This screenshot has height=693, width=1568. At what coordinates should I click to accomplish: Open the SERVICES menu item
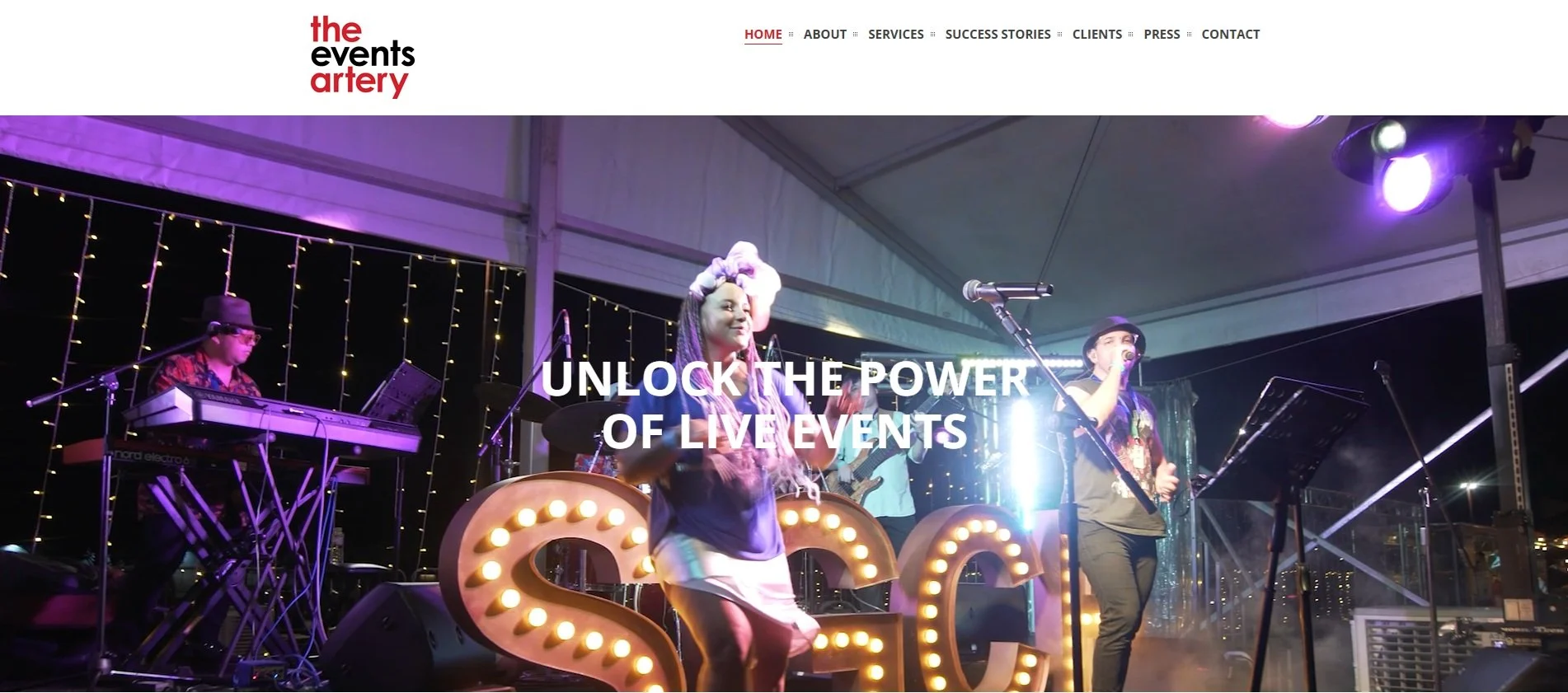[x=895, y=35]
